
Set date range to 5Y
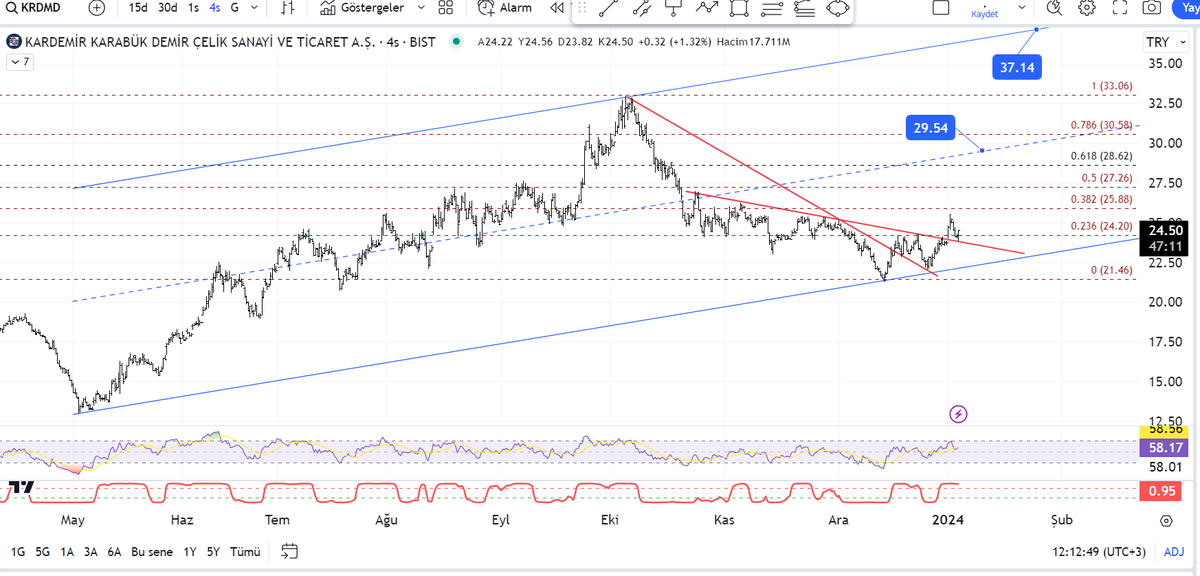tap(213, 552)
